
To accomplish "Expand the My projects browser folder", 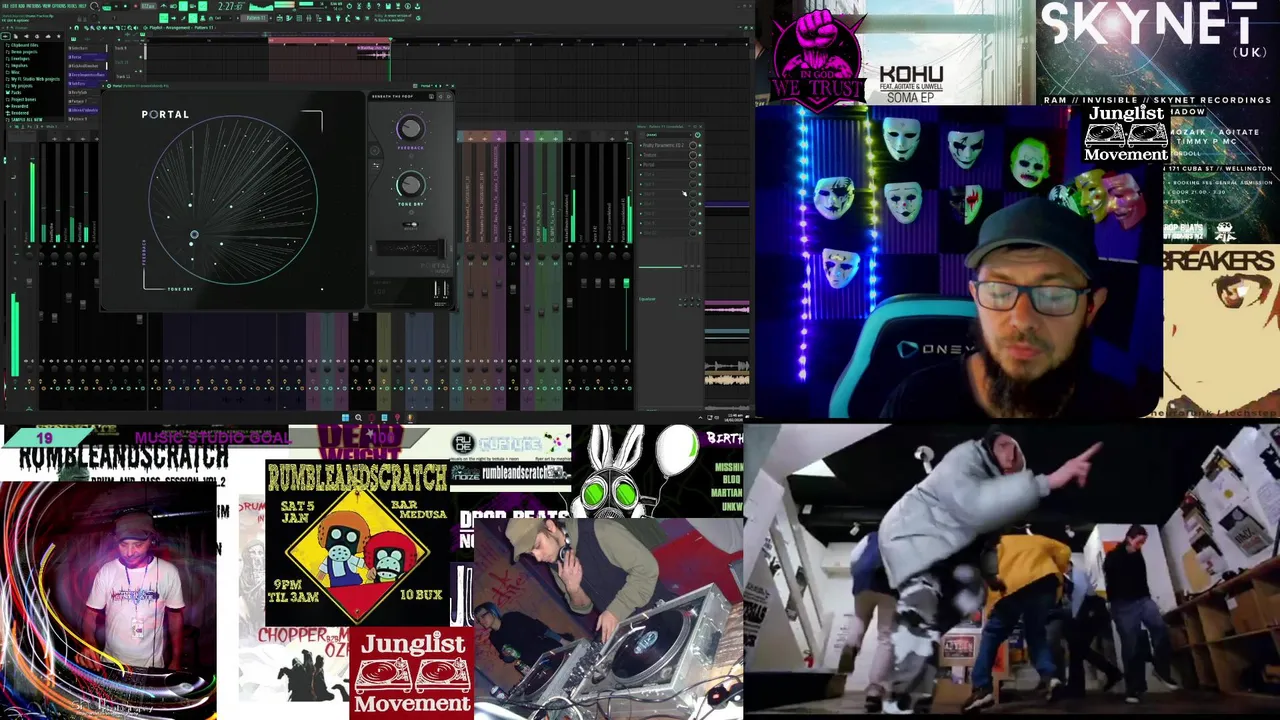I will point(19,86).
